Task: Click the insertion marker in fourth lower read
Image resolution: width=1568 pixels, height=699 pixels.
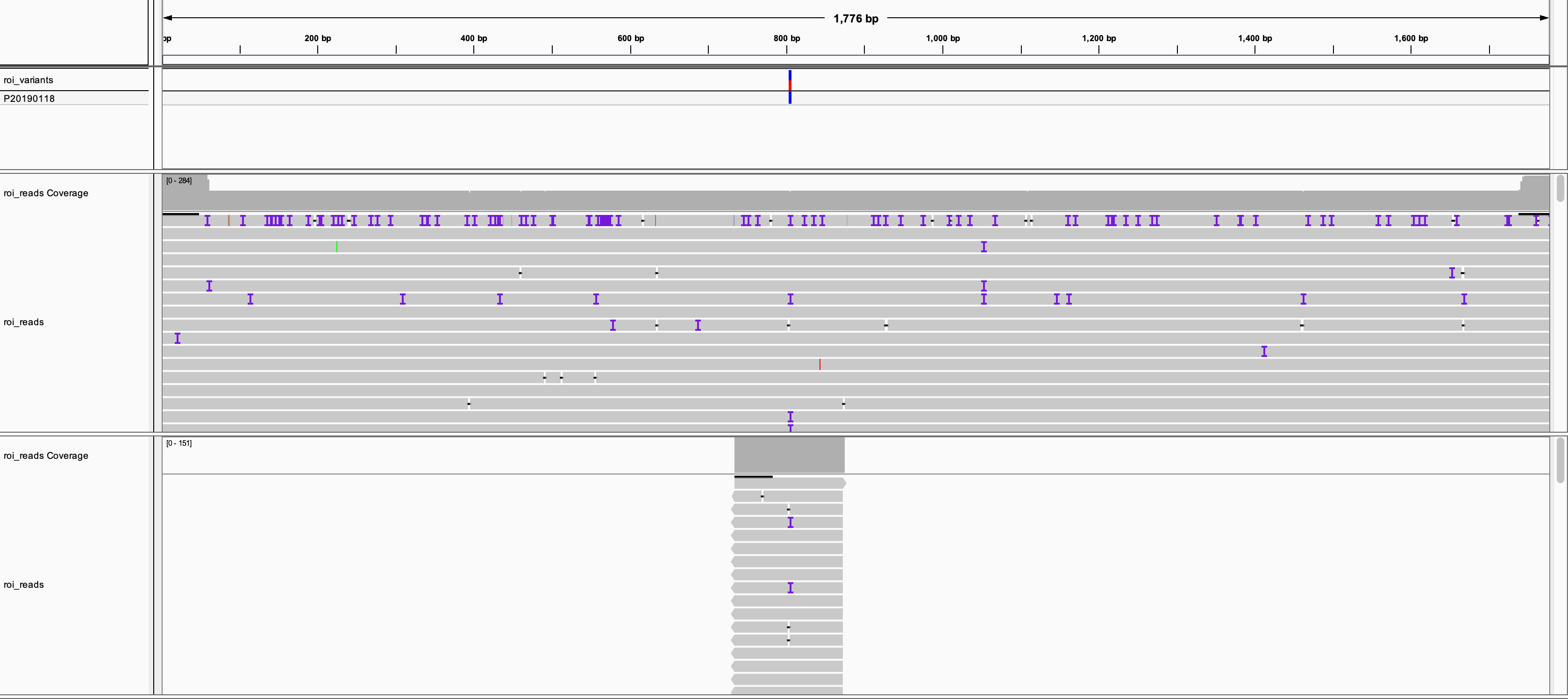Action: (790, 522)
